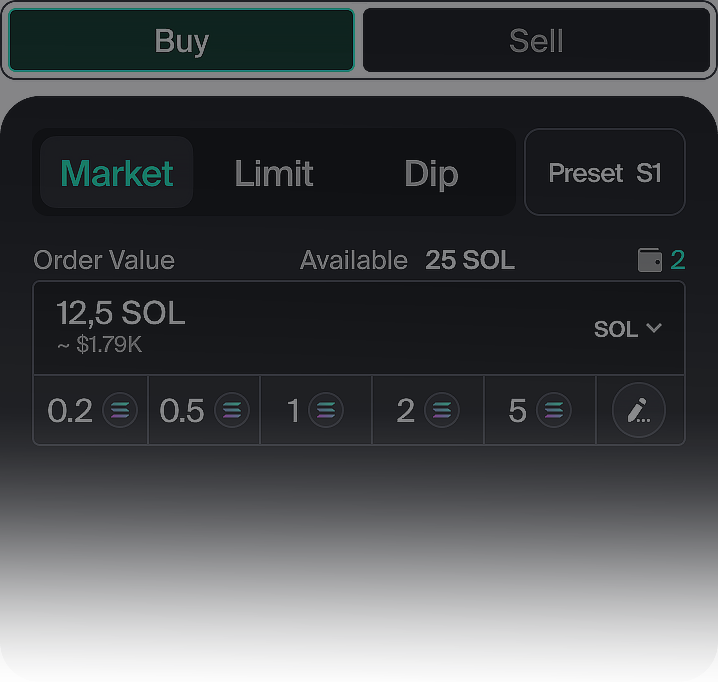Click the wallet icon above the order field
Viewport: 718px width, 682px height.
tap(650, 261)
